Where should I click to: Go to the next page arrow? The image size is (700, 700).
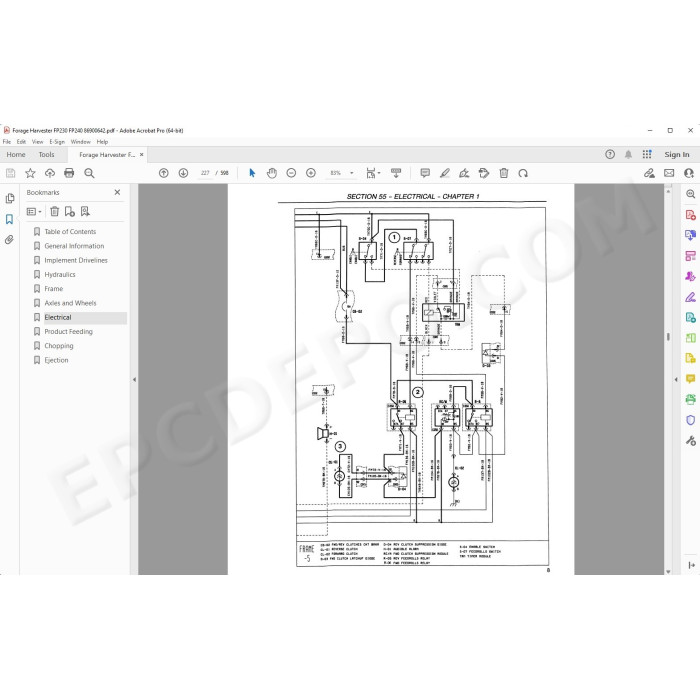pyautogui.click(x=183, y=173)
